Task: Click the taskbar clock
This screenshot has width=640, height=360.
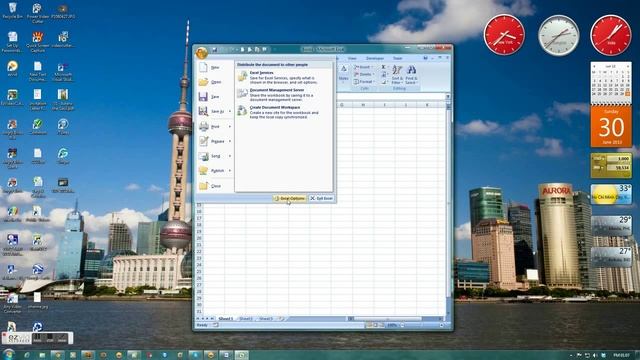Action: [621, 355]
